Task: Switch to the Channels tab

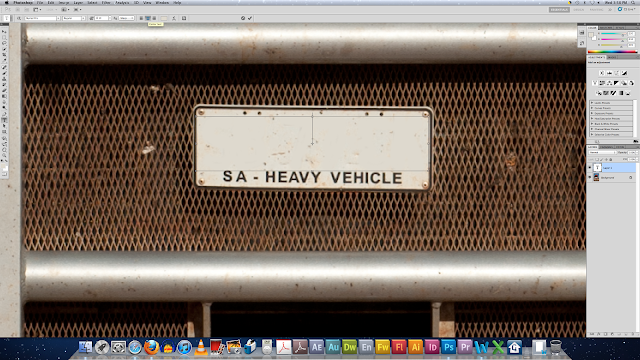Action: click(607, 147)
